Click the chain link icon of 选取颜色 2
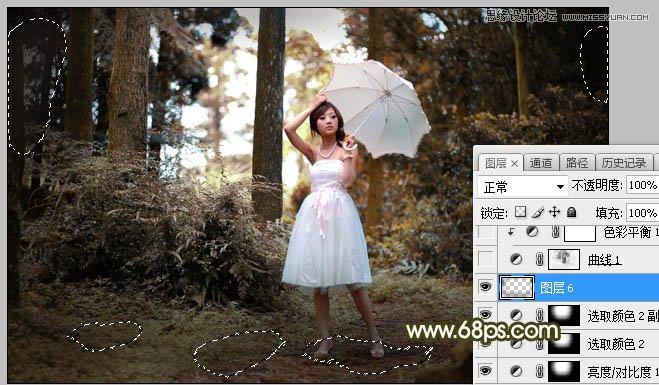The height and width of the screenshot is (385, 659). coord(540,344)
